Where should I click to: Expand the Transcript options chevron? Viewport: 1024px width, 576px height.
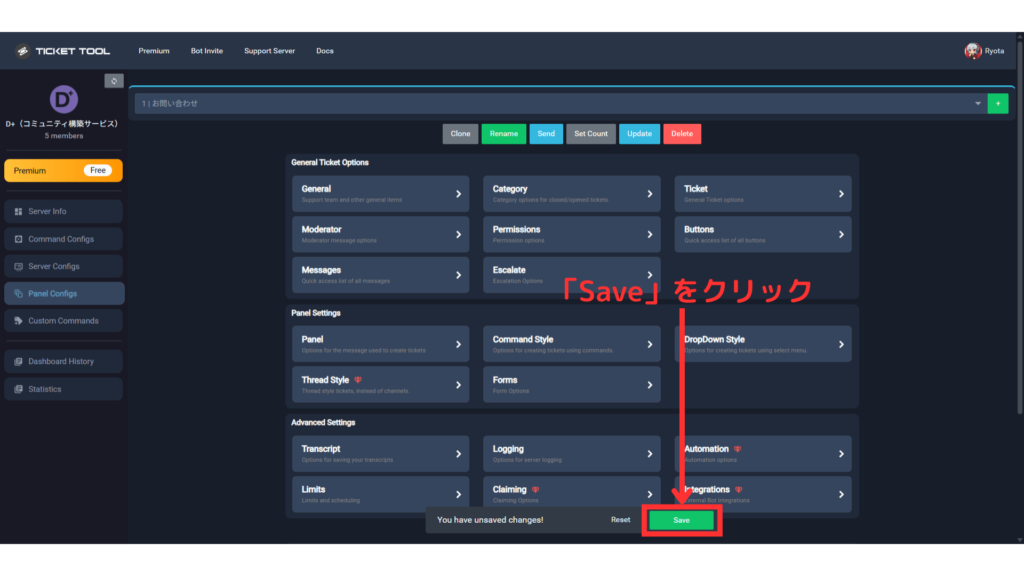458,454
